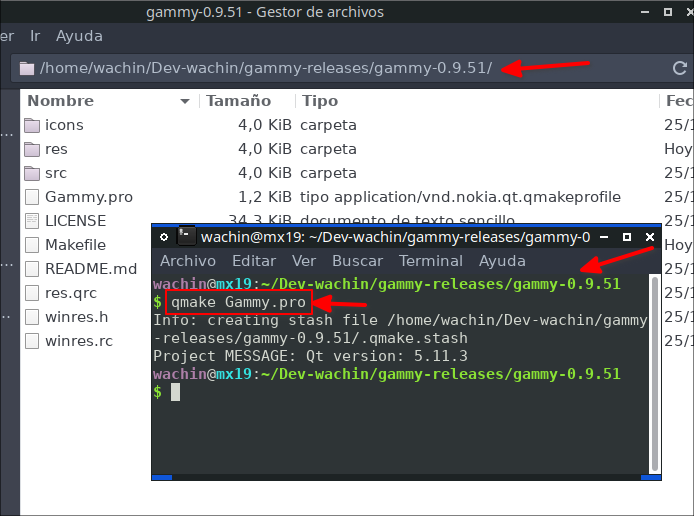
Task: Minimize the file manager window
Action: [x=645, y=12]
